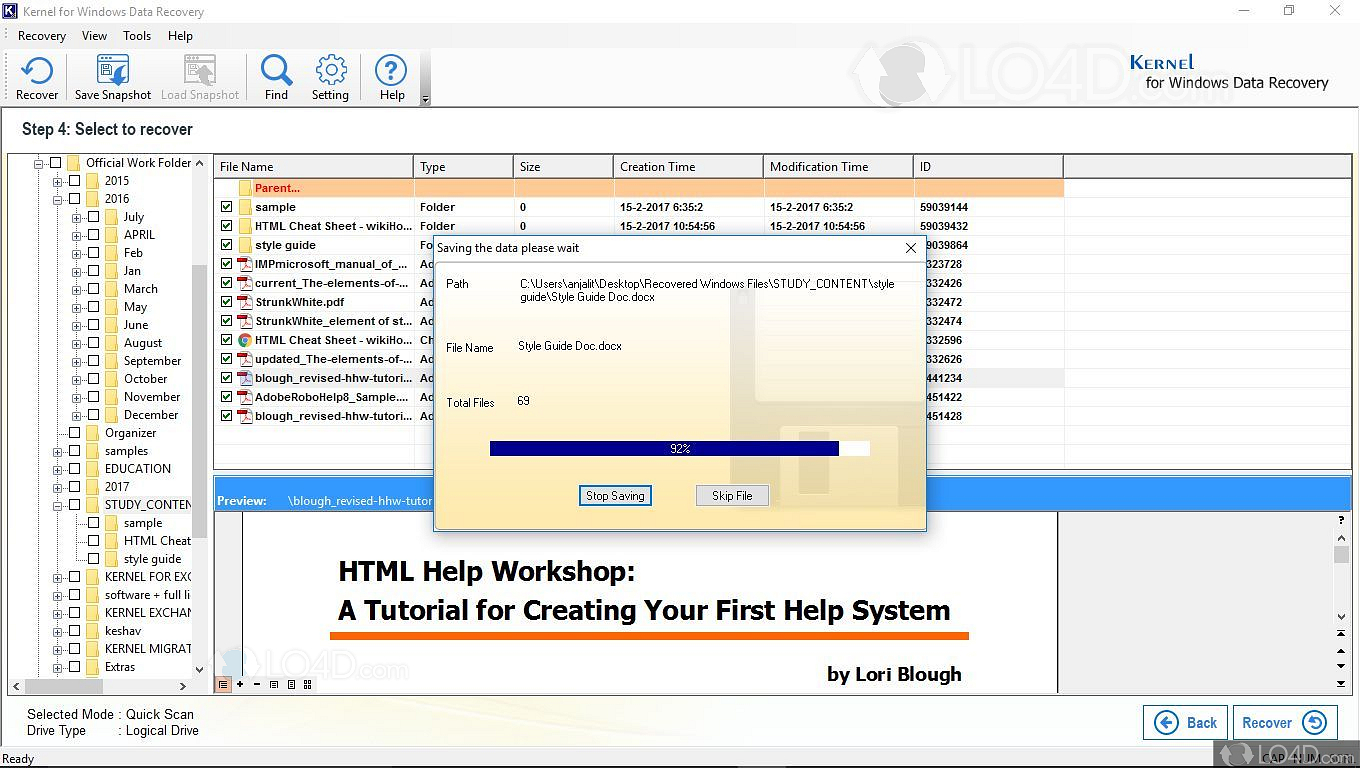Sort by the File Name column header
The image size is (1360, 768).
(313, 167)
